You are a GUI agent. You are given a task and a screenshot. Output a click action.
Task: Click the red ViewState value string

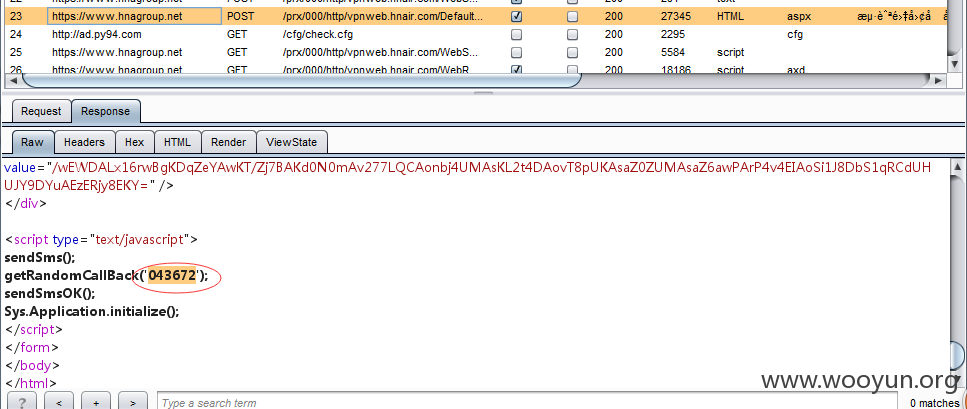coord(467,176)
